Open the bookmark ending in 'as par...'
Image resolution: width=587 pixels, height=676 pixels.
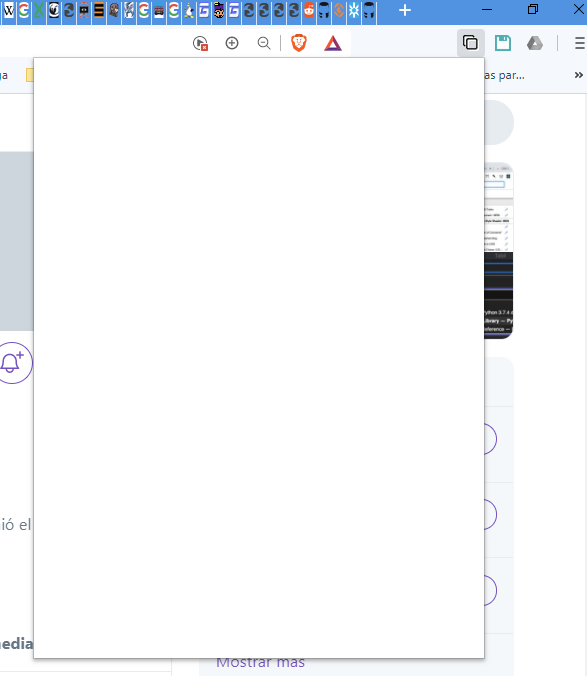point(504,75)
